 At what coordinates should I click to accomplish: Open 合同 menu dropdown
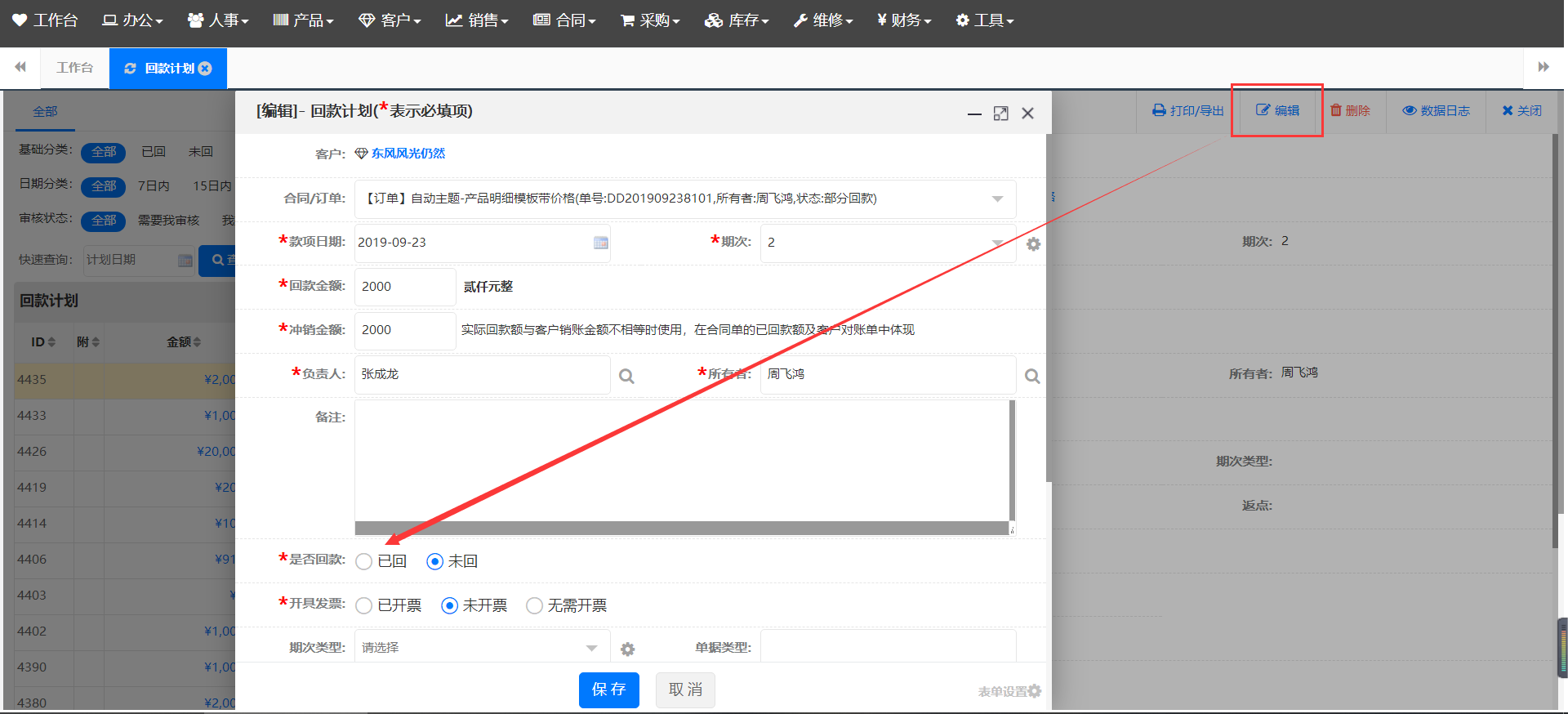(x=564, y=20)
